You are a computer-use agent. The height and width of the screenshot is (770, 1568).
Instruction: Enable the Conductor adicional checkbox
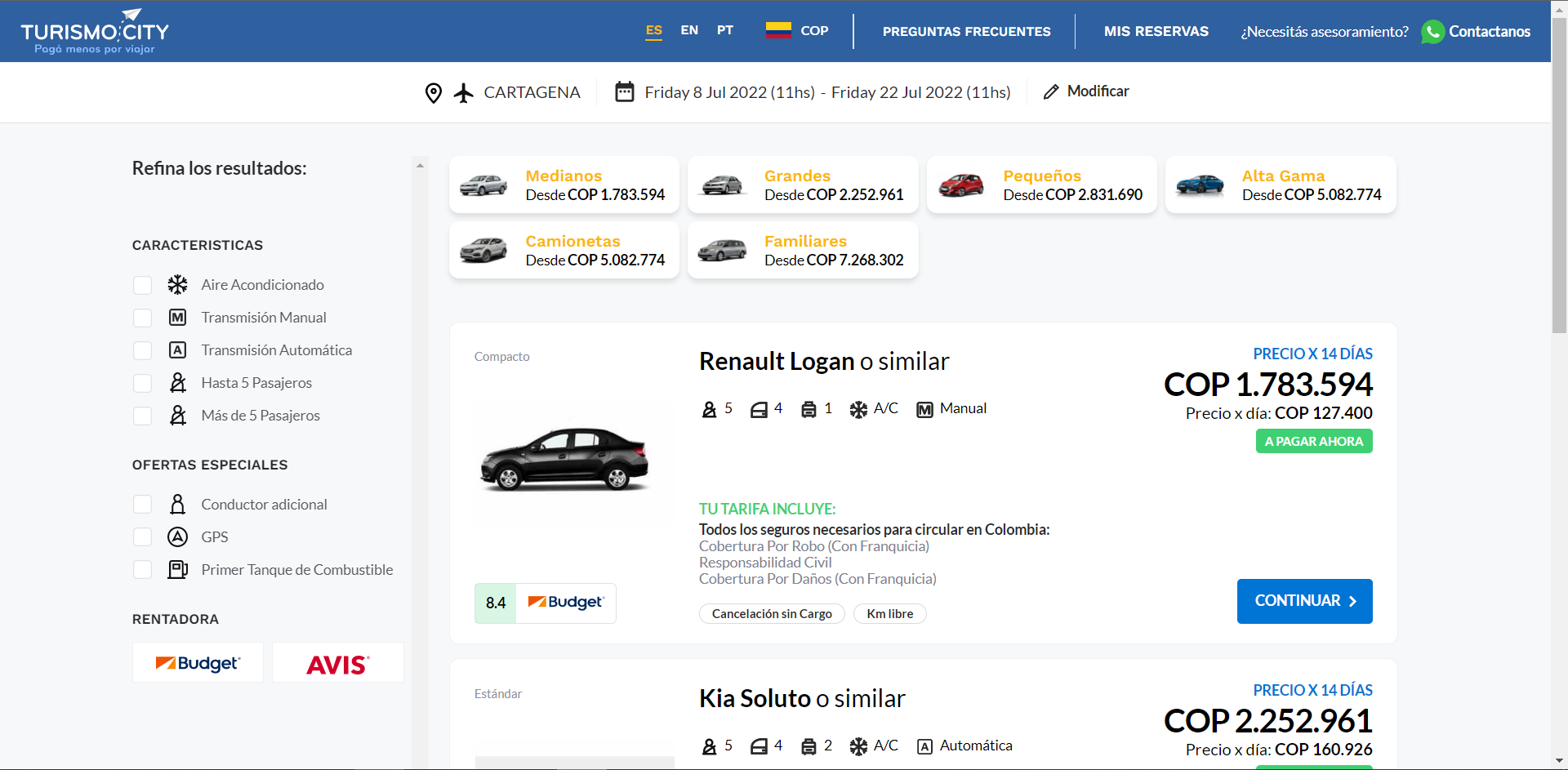pyautogui.click(x=142, y=505)
